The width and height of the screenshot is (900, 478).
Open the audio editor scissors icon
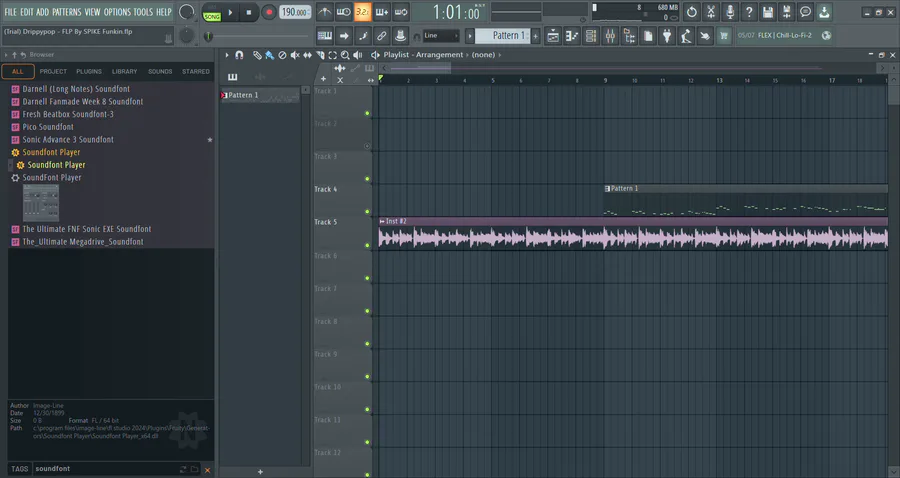coord(711,11)
